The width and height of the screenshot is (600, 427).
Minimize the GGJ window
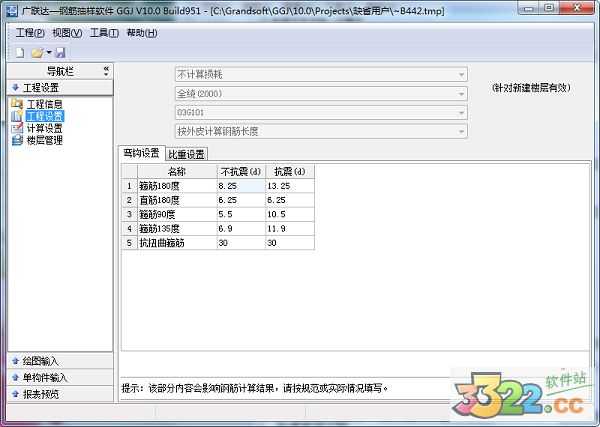529,8
